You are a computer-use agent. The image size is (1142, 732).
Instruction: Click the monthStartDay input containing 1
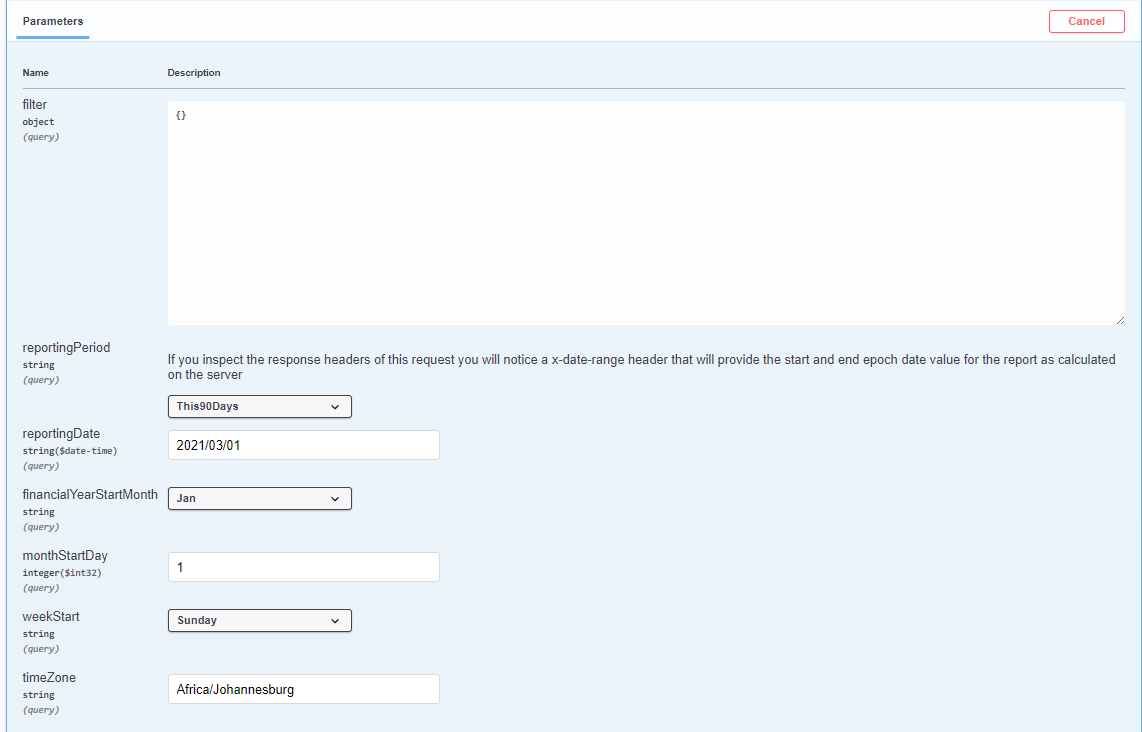click(303, 567)
